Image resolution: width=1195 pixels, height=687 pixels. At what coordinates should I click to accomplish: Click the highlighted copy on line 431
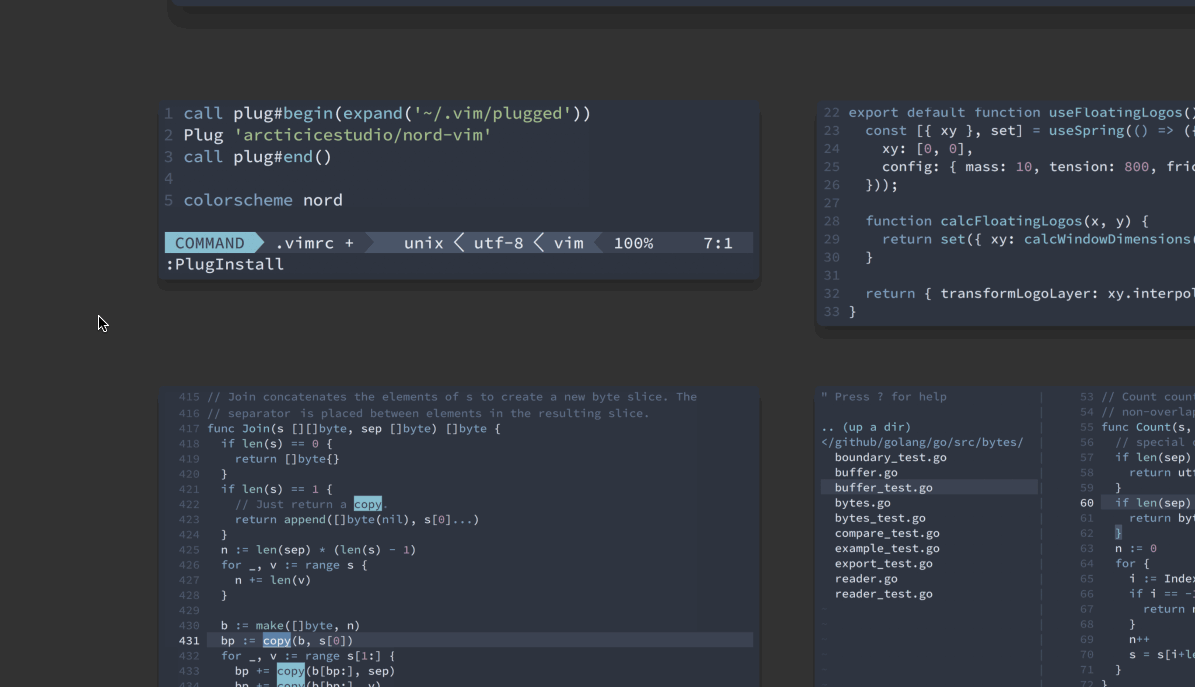pyautogui.click(x=277, y=640)
